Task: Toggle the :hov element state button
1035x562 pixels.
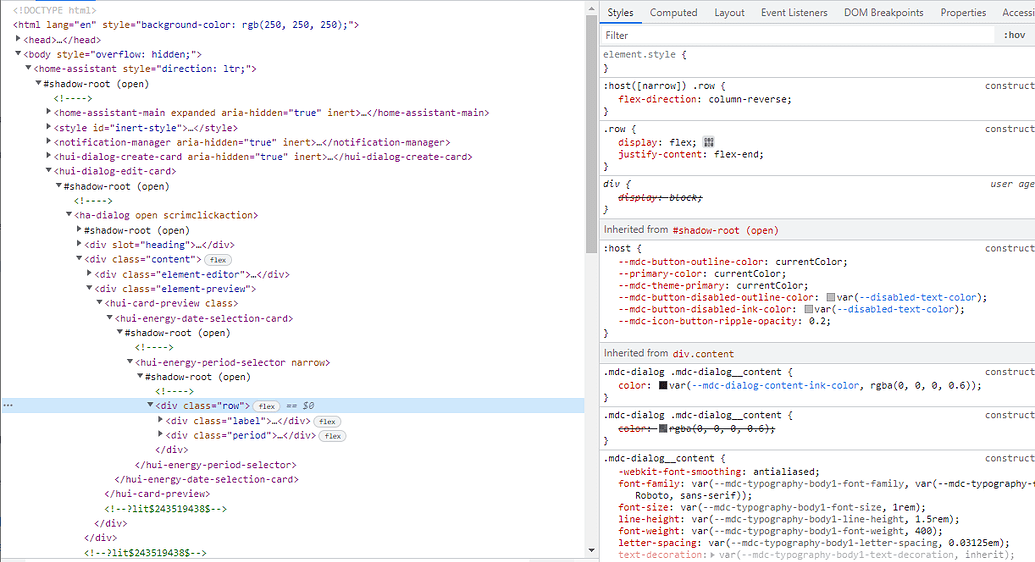Action: pos(1014,35)
